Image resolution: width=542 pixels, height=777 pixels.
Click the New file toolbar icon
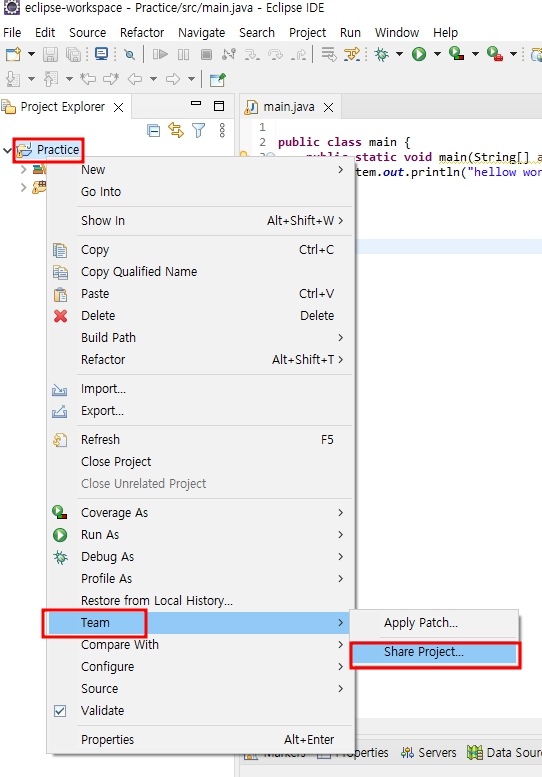pyautogui.click(x=13, y=54)
